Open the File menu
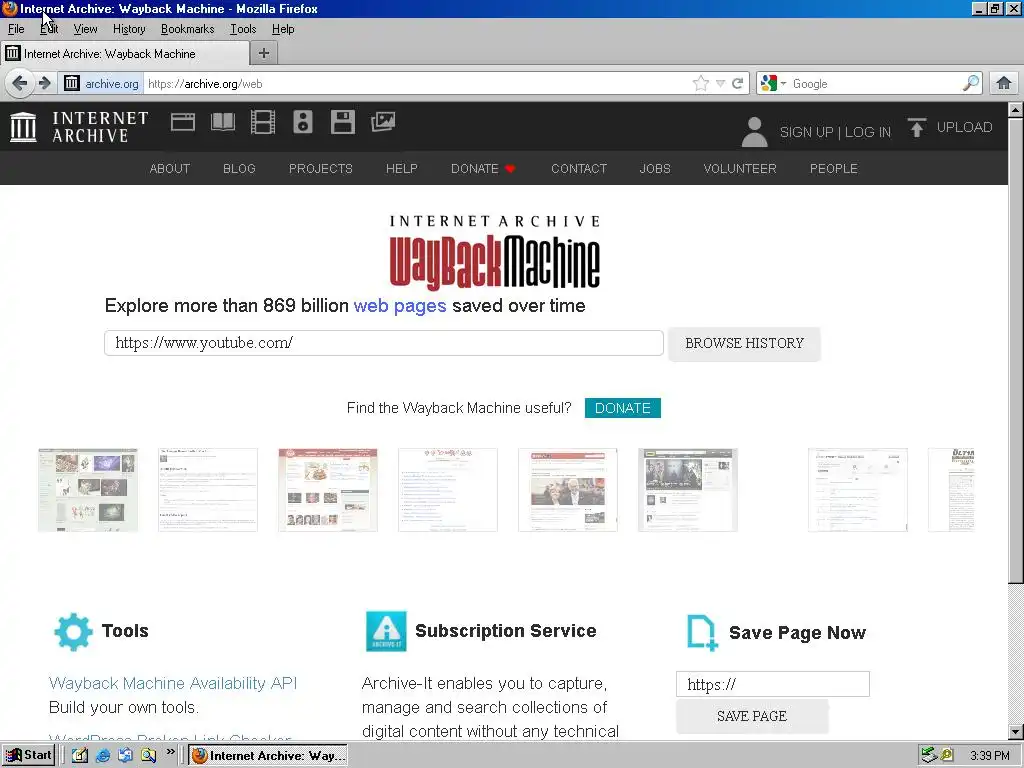1024x768 pixels. click(16, 29)
